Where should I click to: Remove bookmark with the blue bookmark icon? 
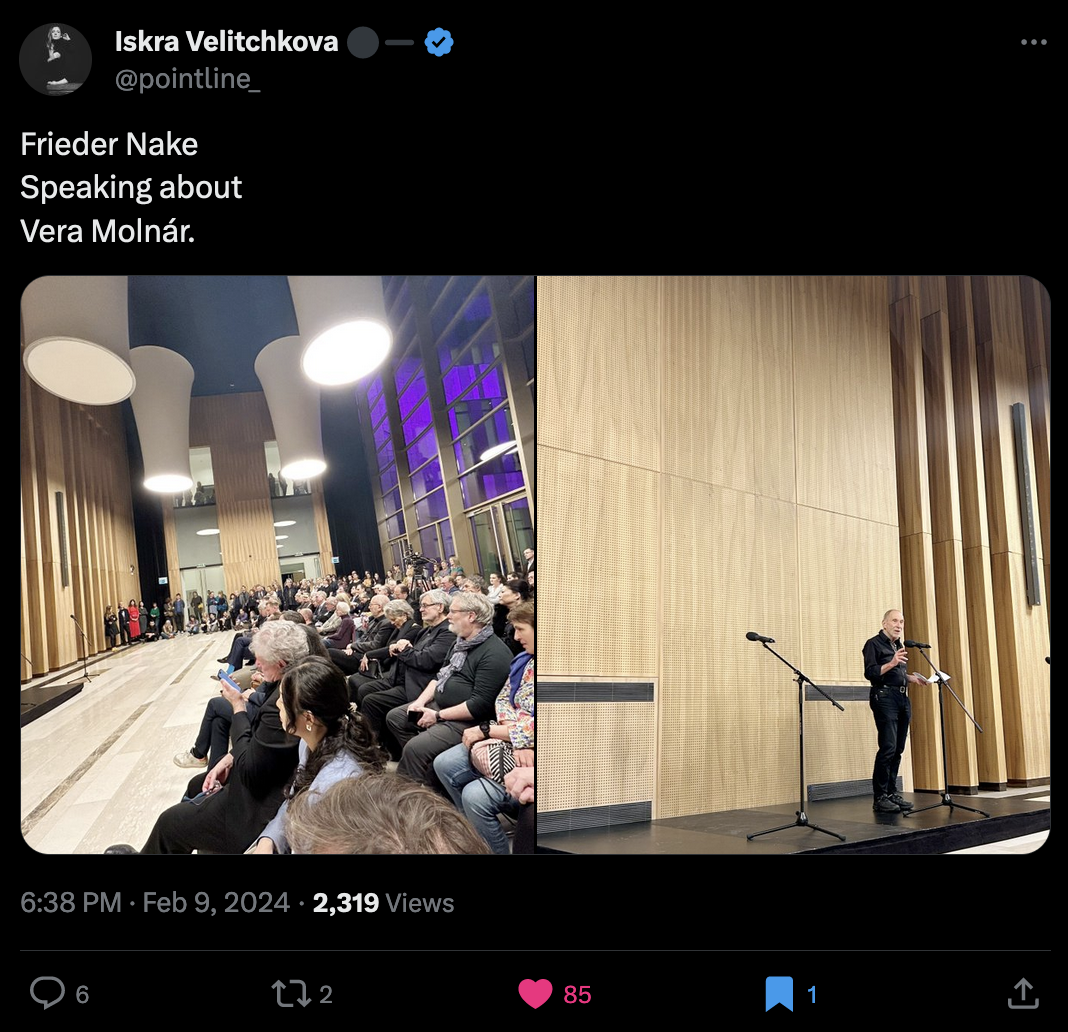[779, 994]
